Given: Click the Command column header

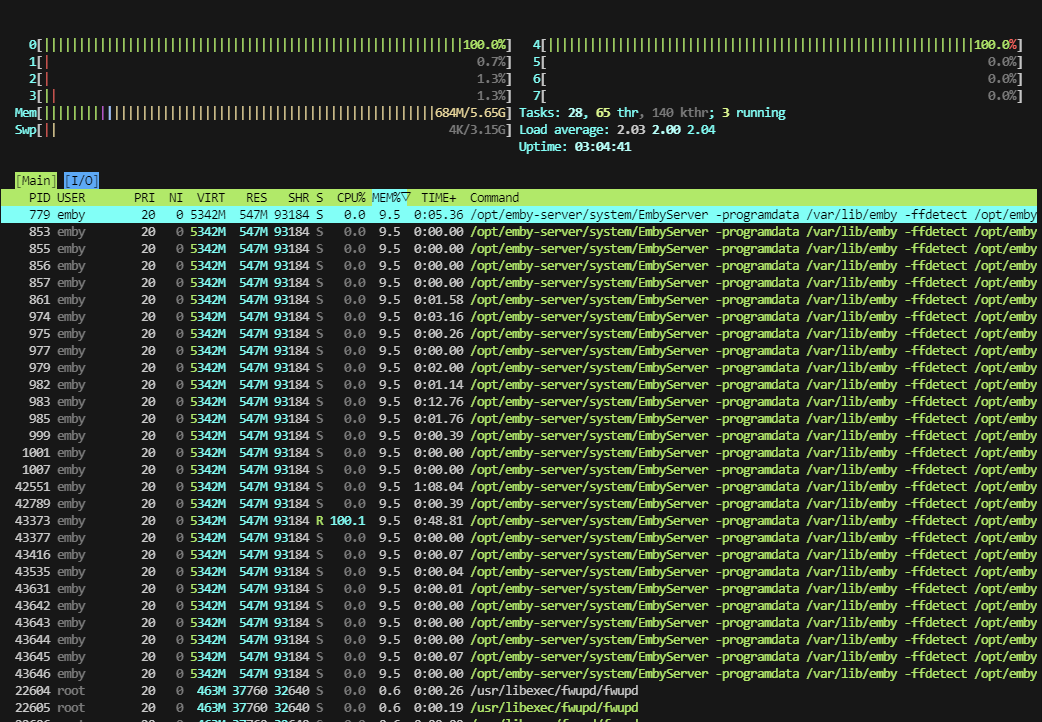Looking at the screenshot, I should pyautogui.click(x=494, y=198).
